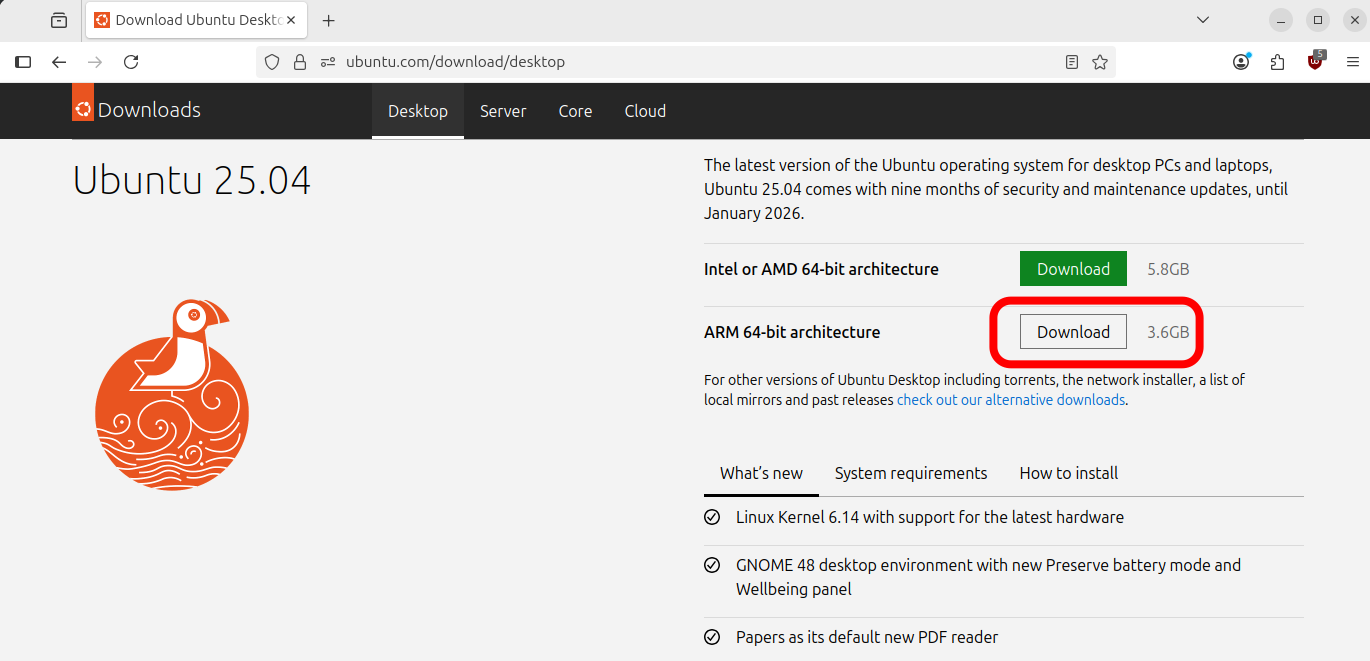Click Papers default PDF reader line
Screen dimensions: 1370x661
pos(867,637)
